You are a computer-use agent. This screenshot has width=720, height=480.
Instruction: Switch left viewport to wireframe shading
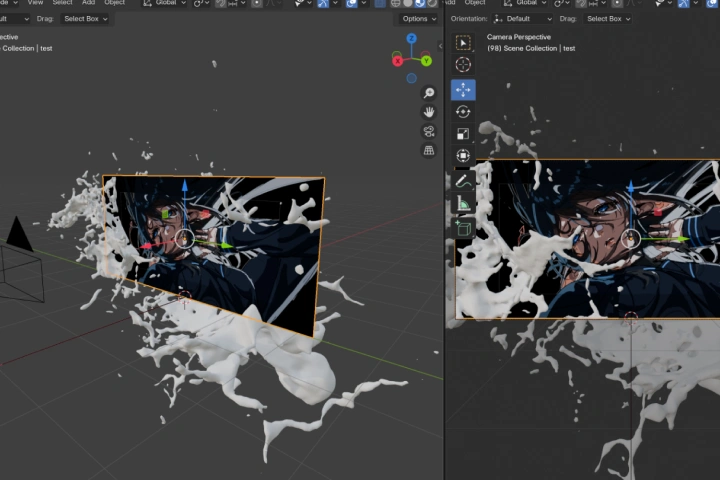pyautogui.click(x=395, y=4)
